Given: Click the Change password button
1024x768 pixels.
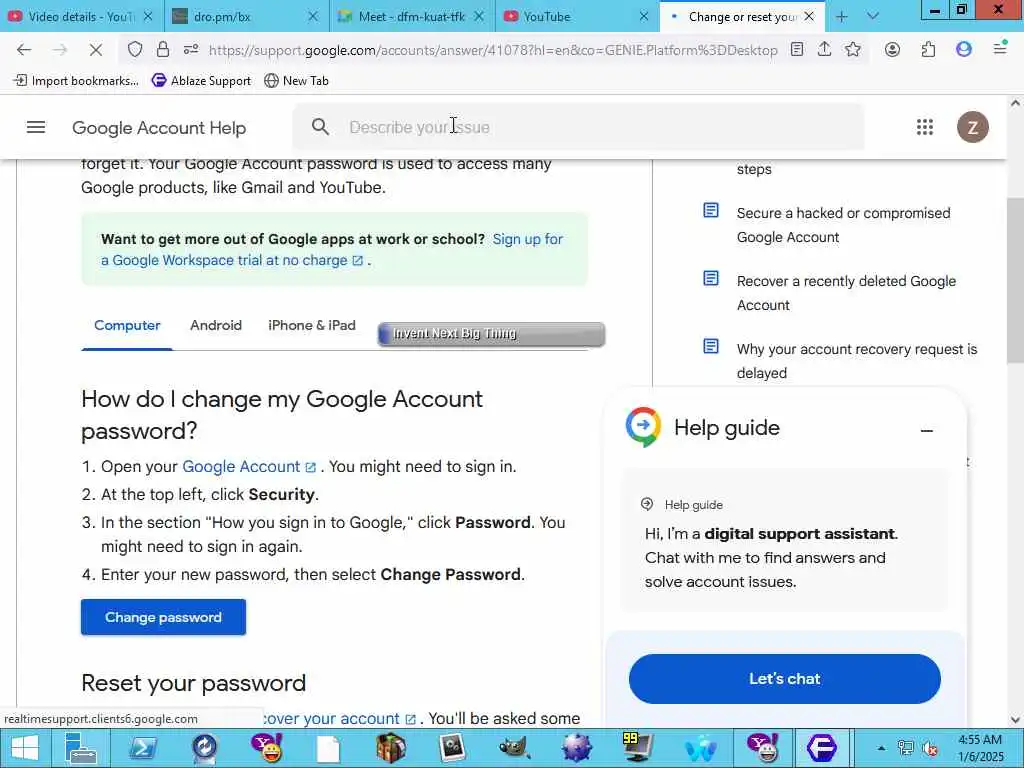Looking at the screenshot, I should [163, 617].
